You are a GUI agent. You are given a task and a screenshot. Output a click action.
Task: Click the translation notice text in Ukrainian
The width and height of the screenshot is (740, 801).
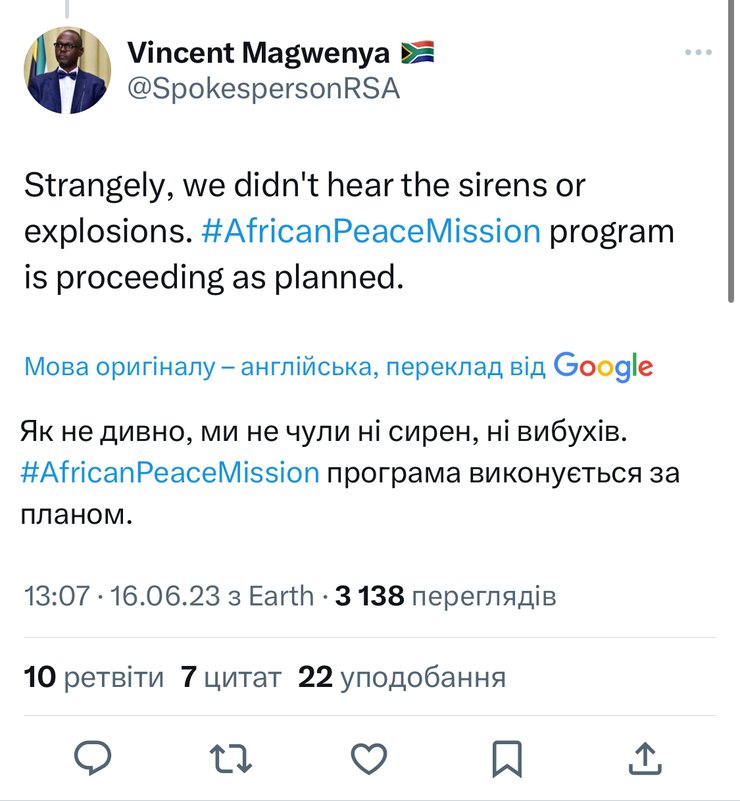[x=280, y=365]
